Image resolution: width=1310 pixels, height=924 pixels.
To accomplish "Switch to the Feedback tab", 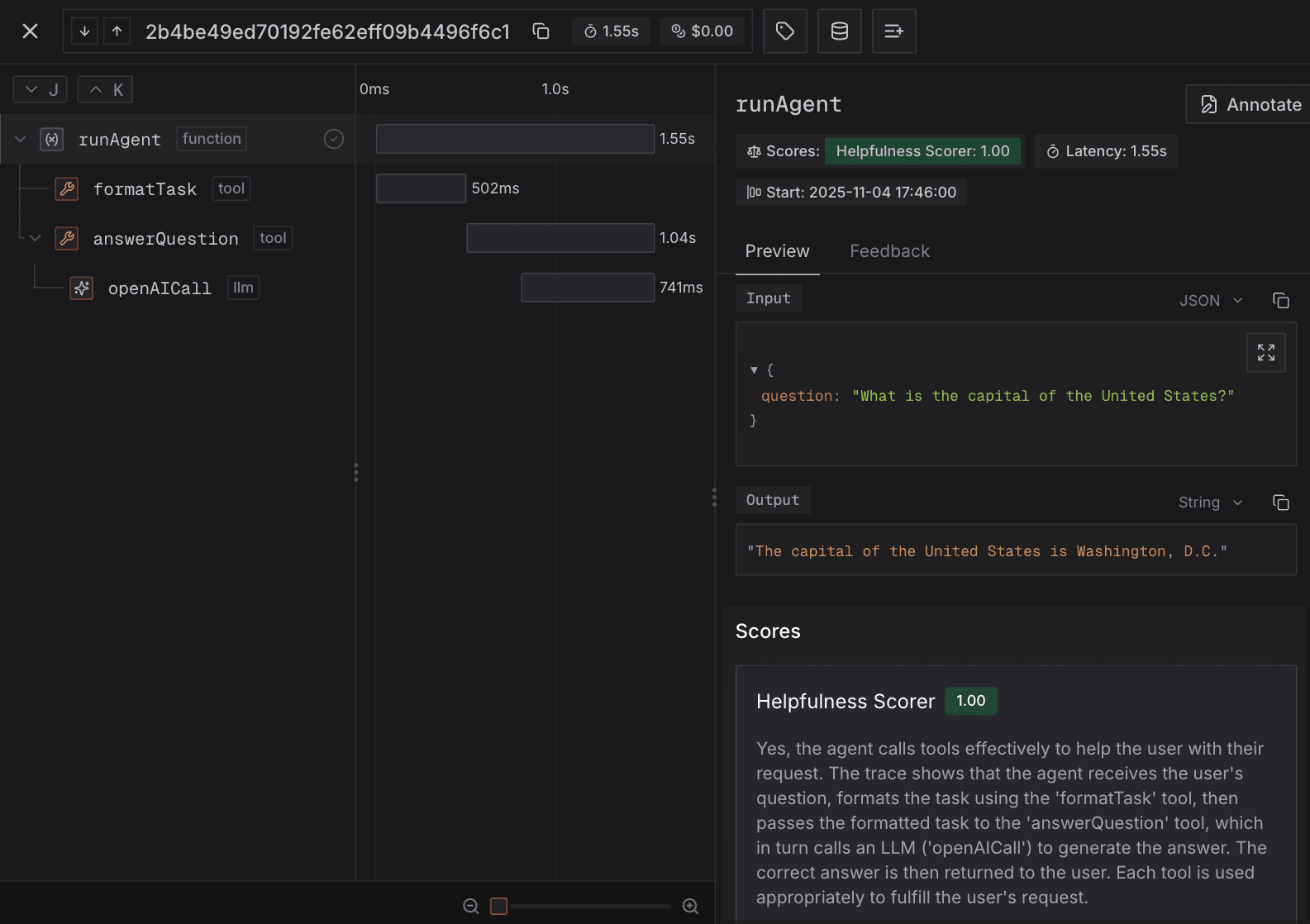I will tap(889, 251).
